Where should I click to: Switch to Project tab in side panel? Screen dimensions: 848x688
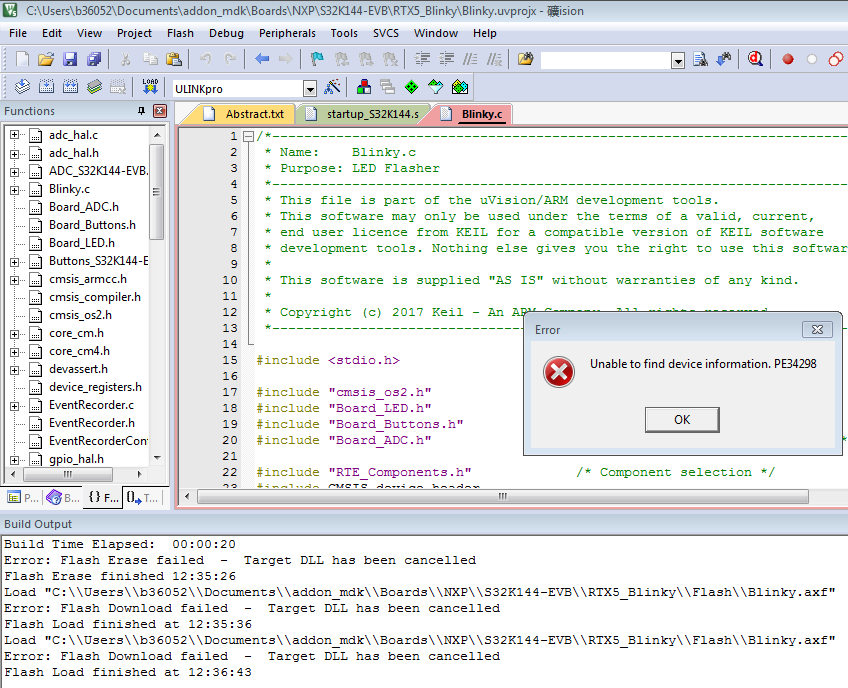[23, 498]
